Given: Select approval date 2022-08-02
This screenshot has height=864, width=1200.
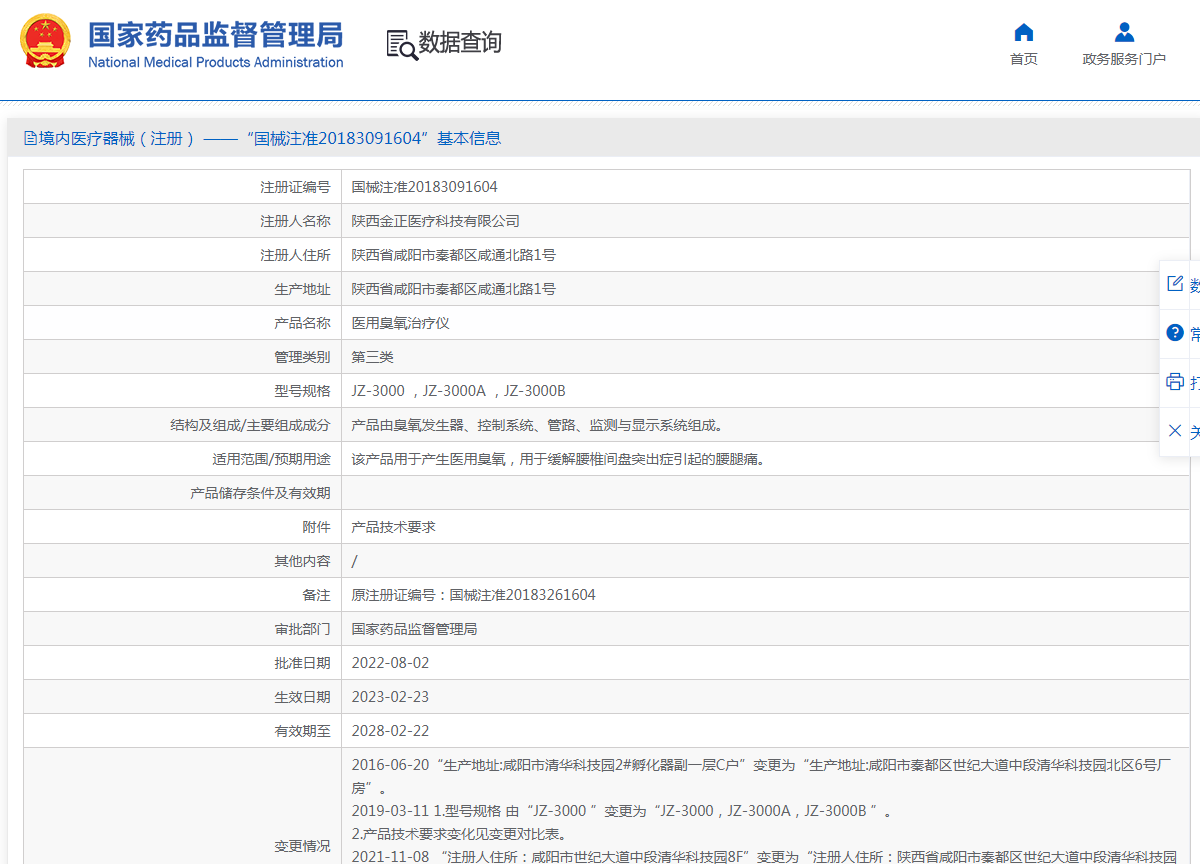Looking at the screenshot, I should (x=390, y=663).
